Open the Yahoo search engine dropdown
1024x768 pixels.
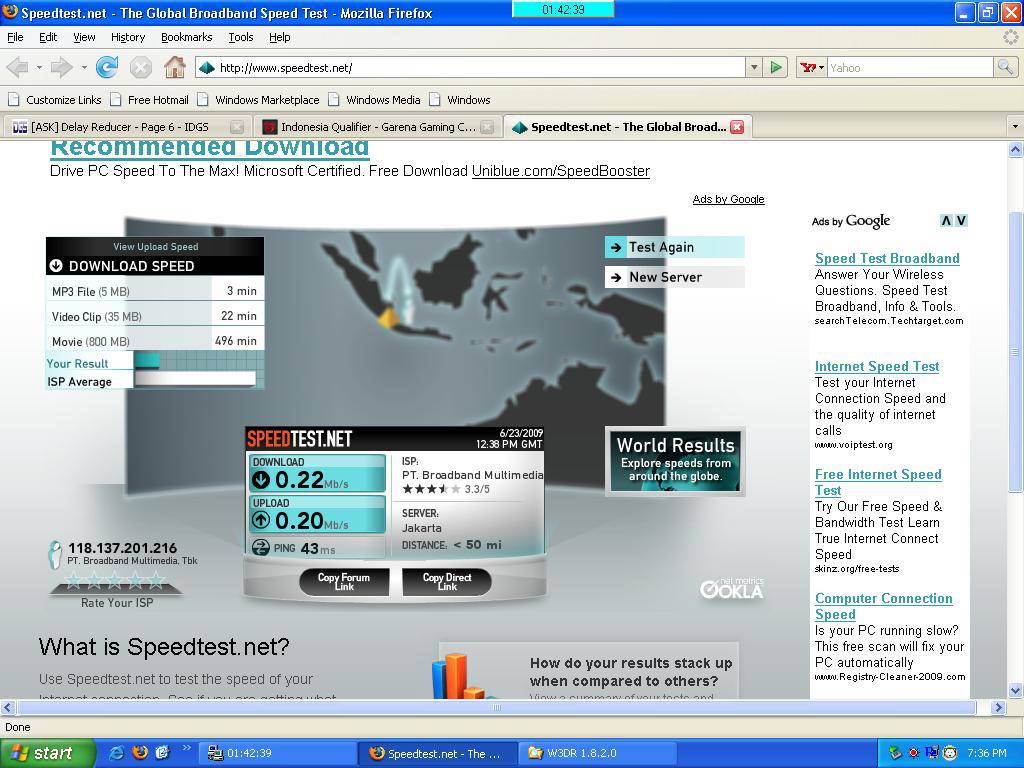(812, 67)
